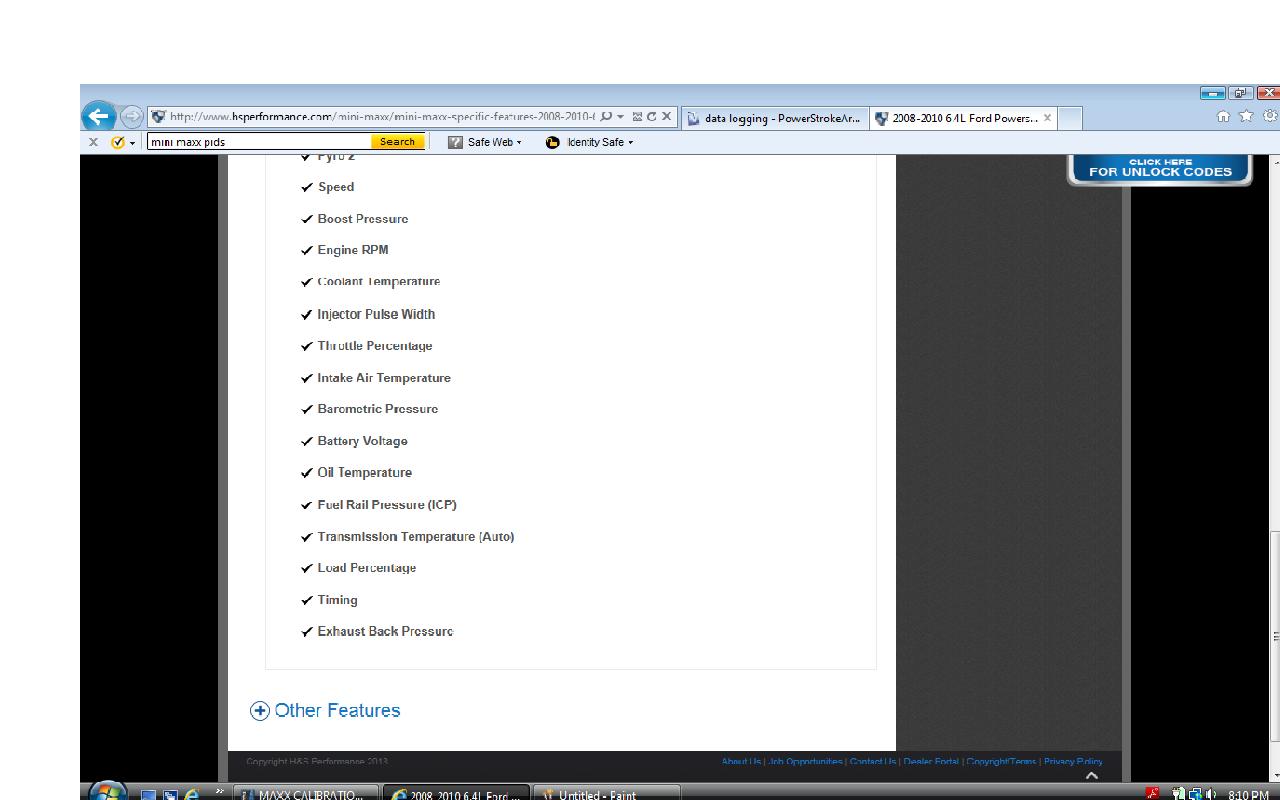Click the 'mini maxx pids' search field
1280x800 pixels.
pyautogui.click(x=259, y=142)
